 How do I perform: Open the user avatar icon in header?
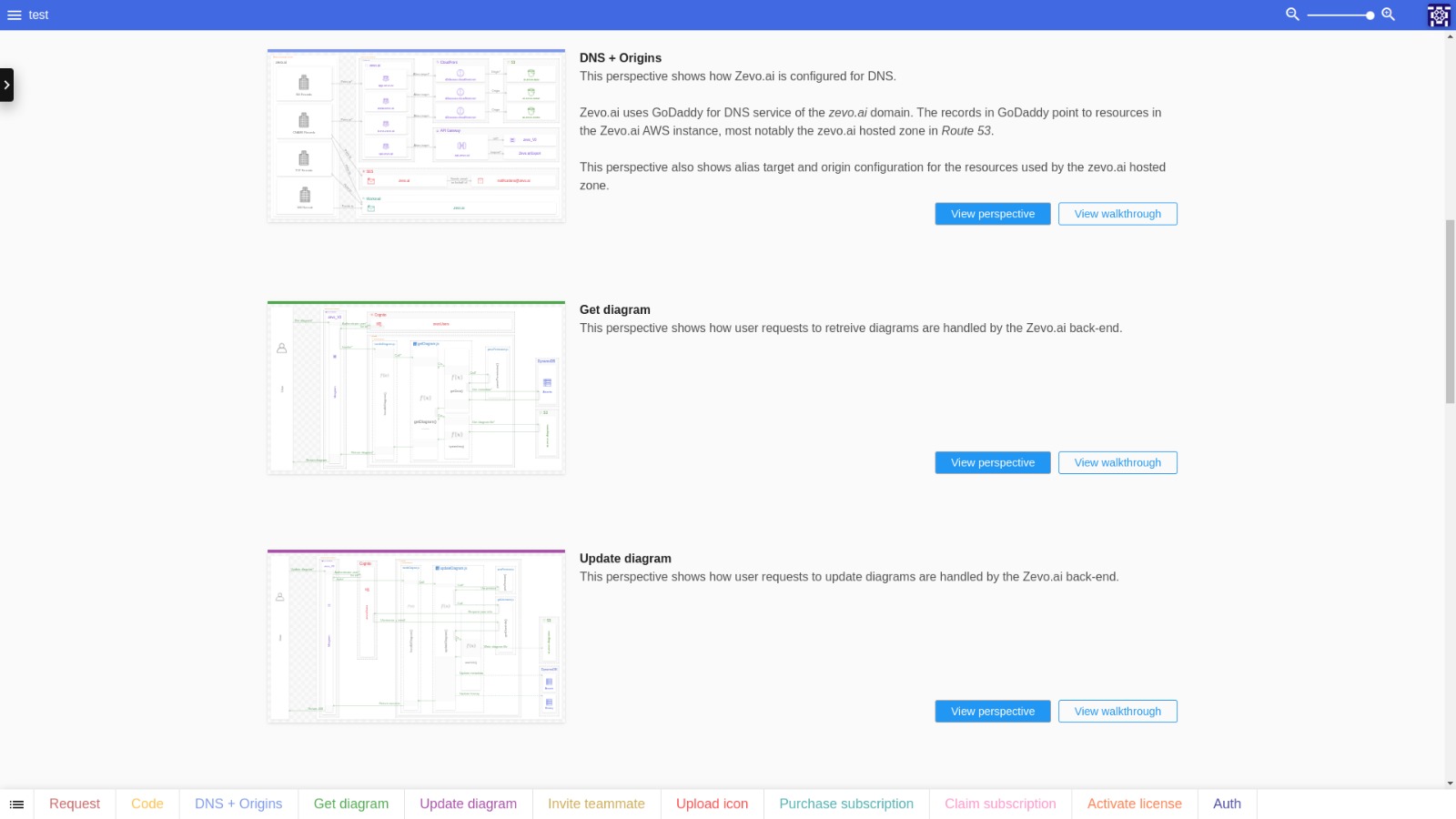click(x=1439, y=15)
